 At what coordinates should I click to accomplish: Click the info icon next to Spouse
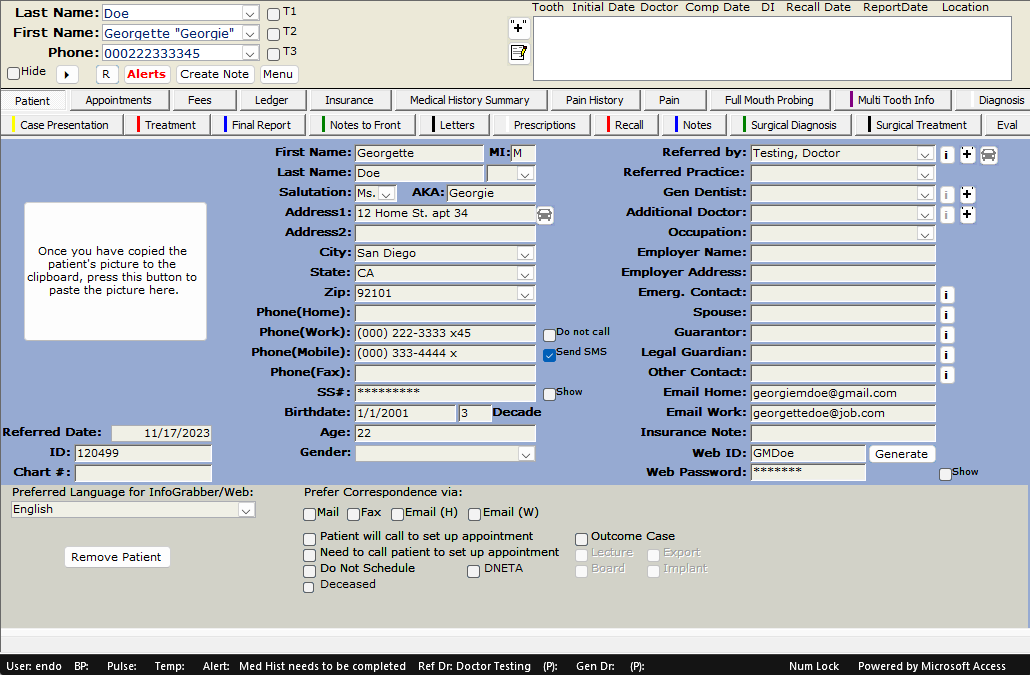947,314
